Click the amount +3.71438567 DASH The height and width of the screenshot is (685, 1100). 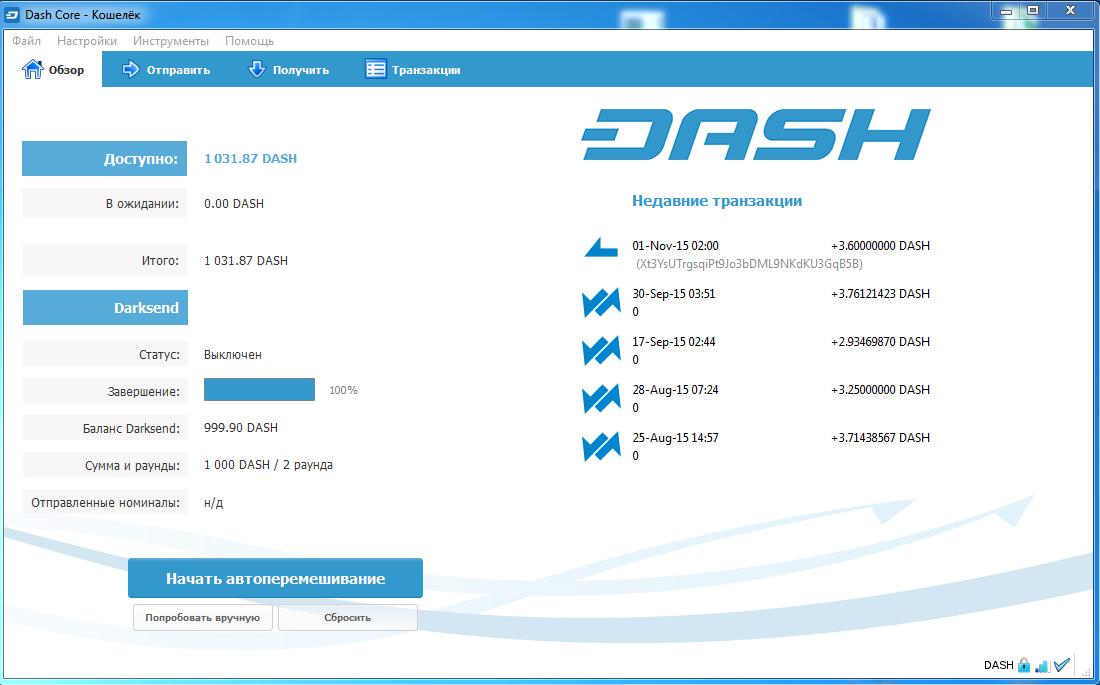880,437
